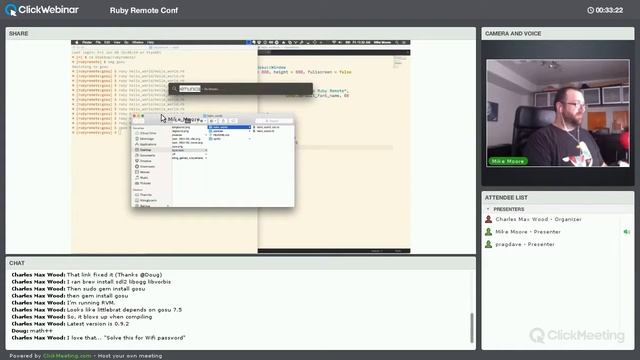Click the green Mike Moore name badge
The width and height of the screenshot is (640, 360).
(x=508, y=161)
